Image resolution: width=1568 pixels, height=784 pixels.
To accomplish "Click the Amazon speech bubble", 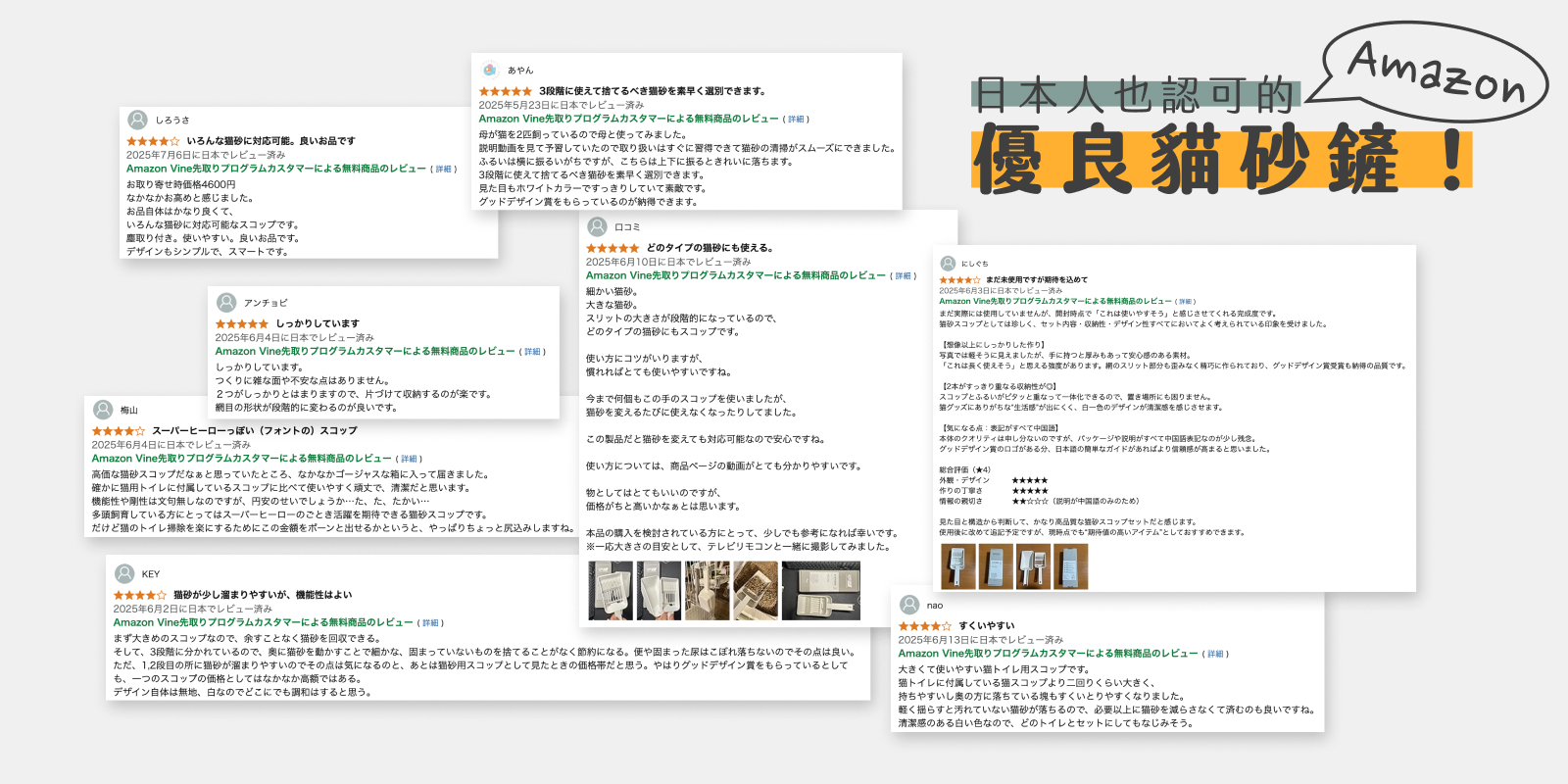I will [1436, 72].
